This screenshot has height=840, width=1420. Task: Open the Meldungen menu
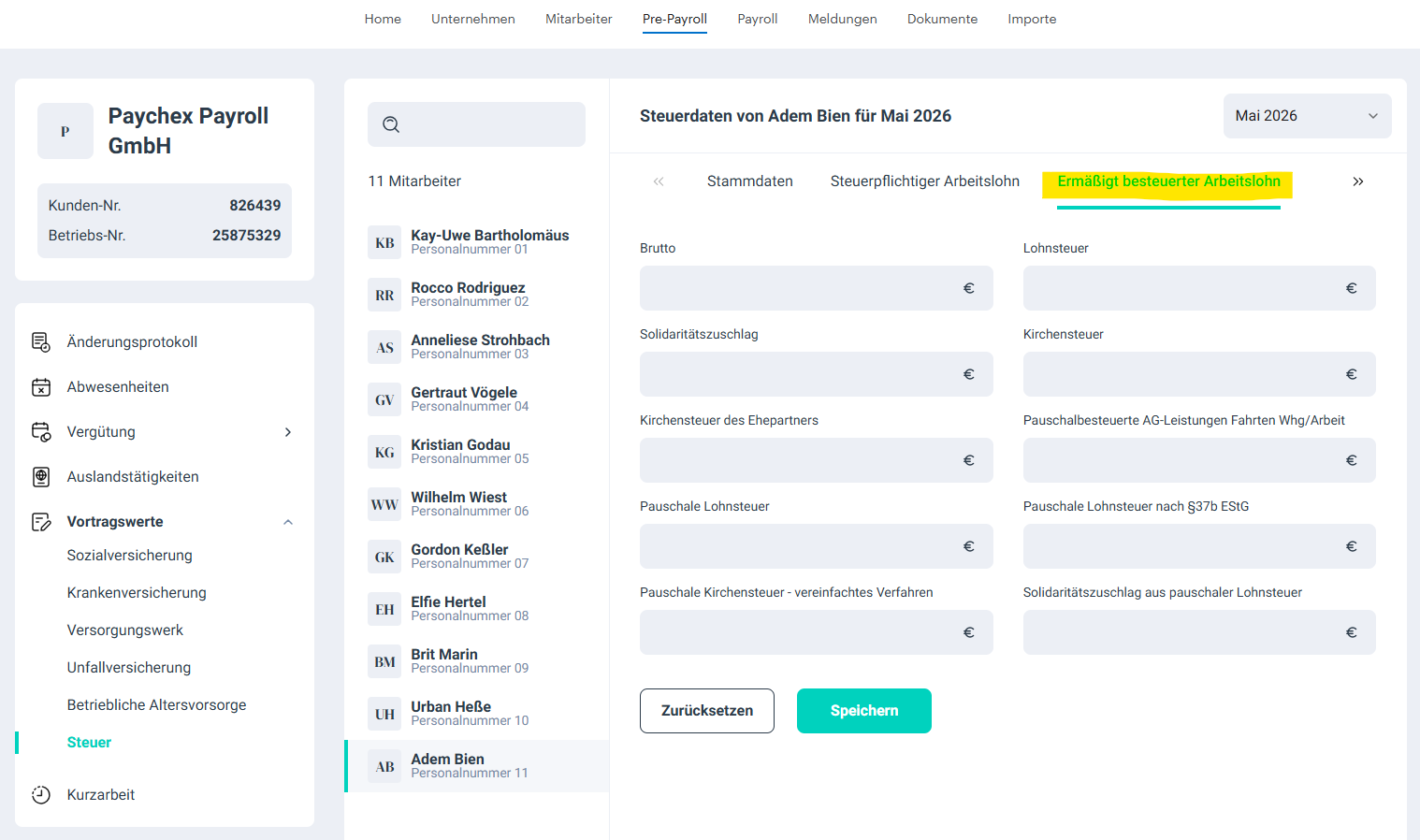(843, 19)
